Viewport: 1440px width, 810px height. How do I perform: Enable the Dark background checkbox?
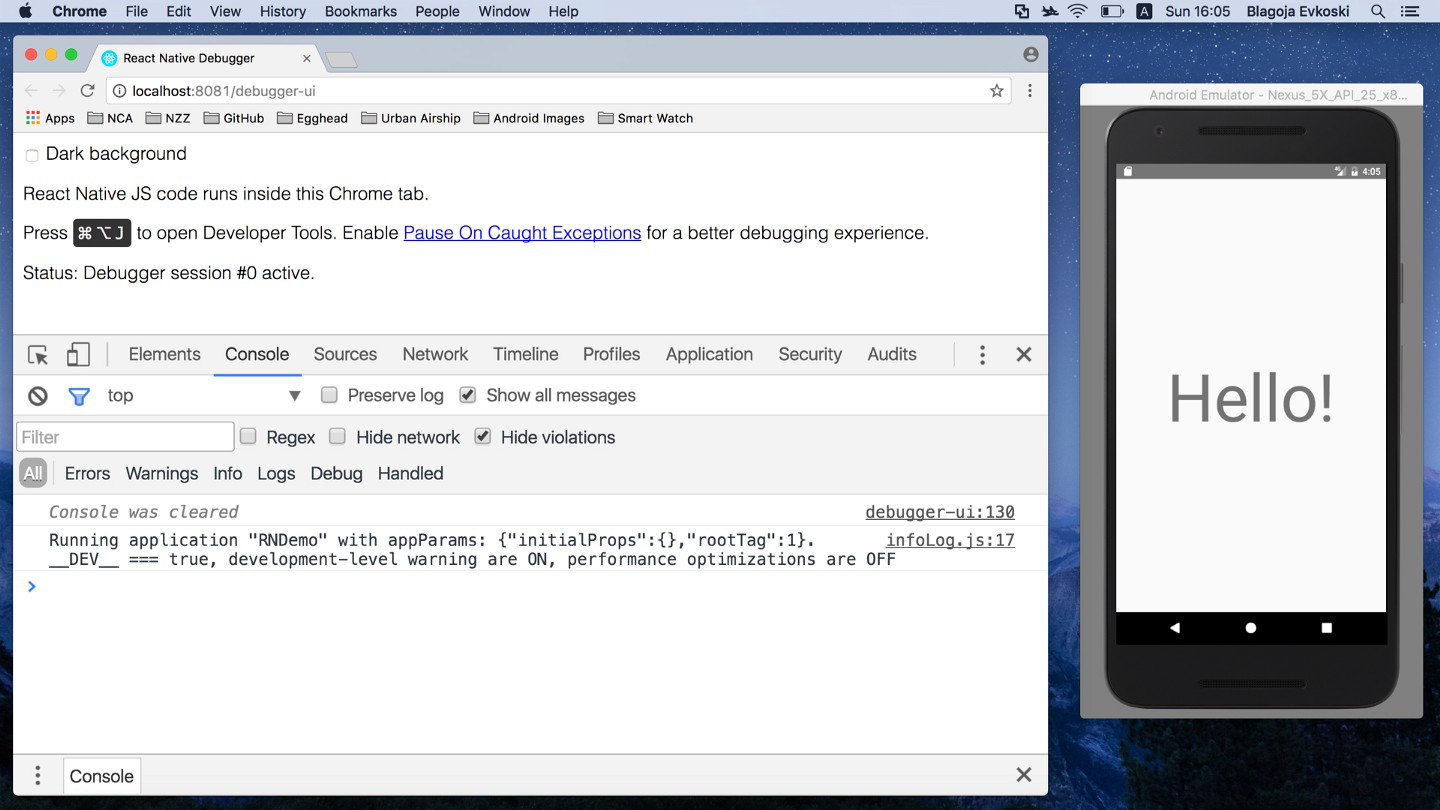[x=32, y=155]
